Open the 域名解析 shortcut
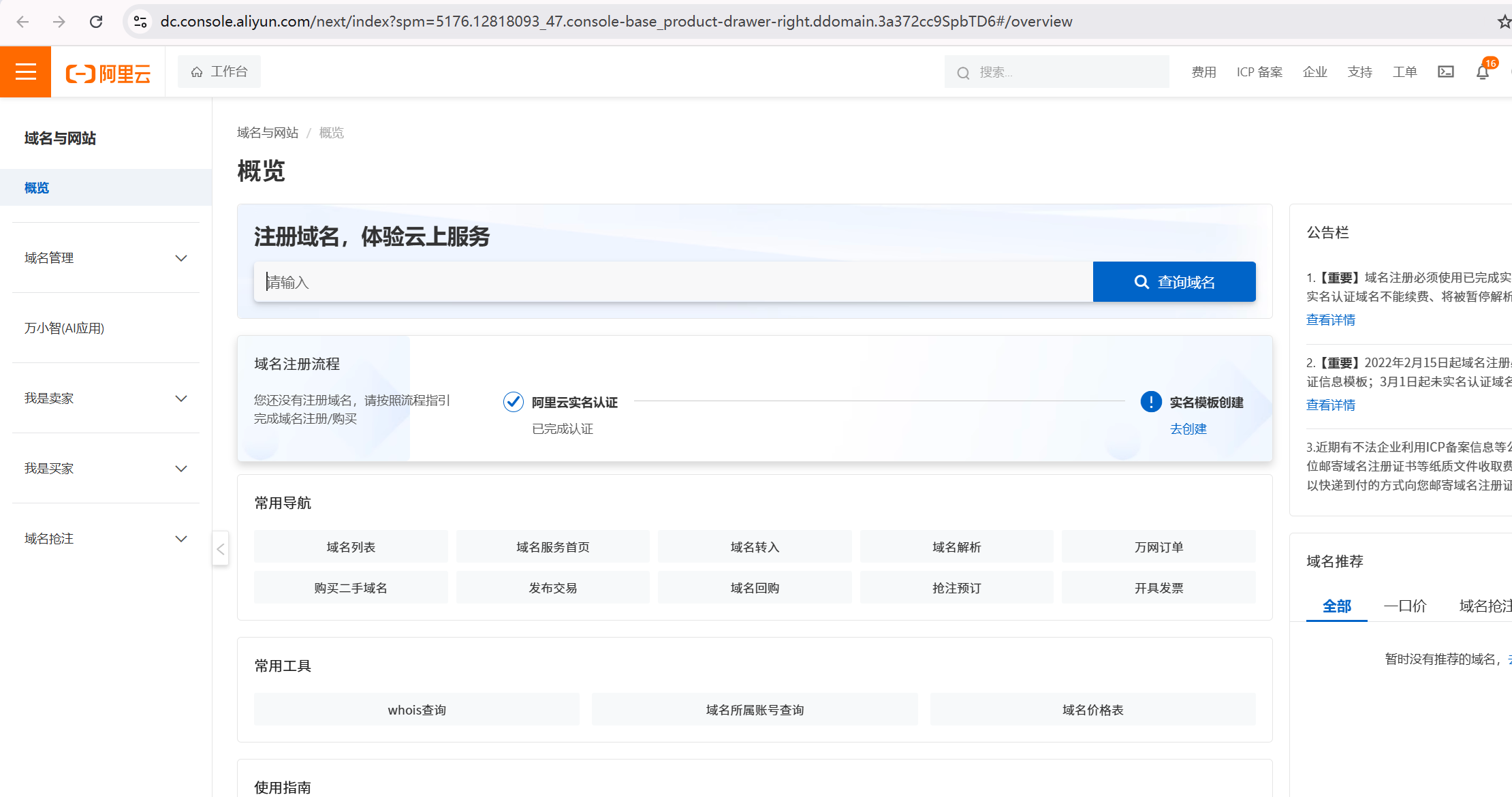 click(956, 547)
